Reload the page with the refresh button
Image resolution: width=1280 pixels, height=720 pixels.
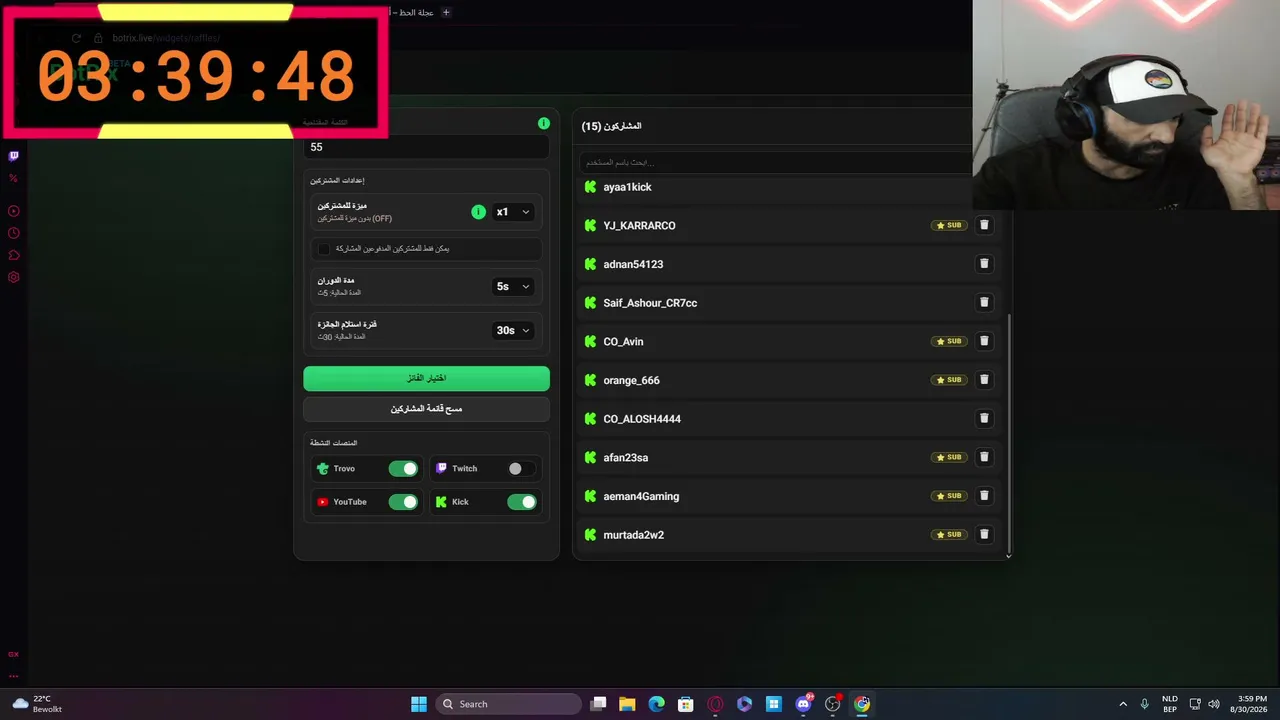pos(76,38)
